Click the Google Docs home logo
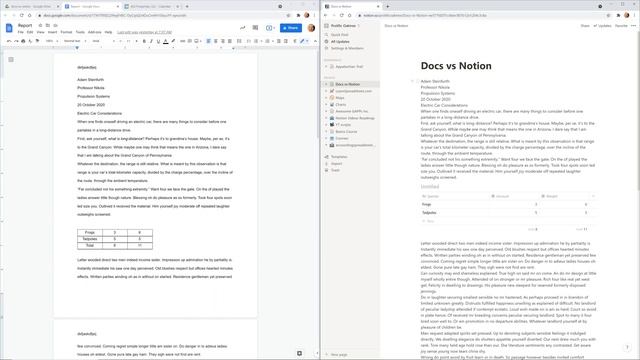This screenshot has height=360, width=640. coord(9,28)
